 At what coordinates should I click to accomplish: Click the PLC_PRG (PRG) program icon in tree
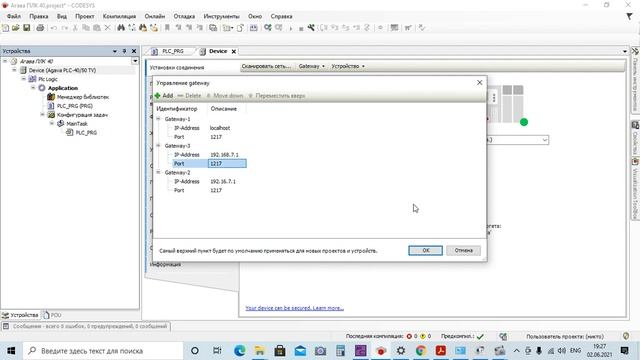tap(51, 106)
